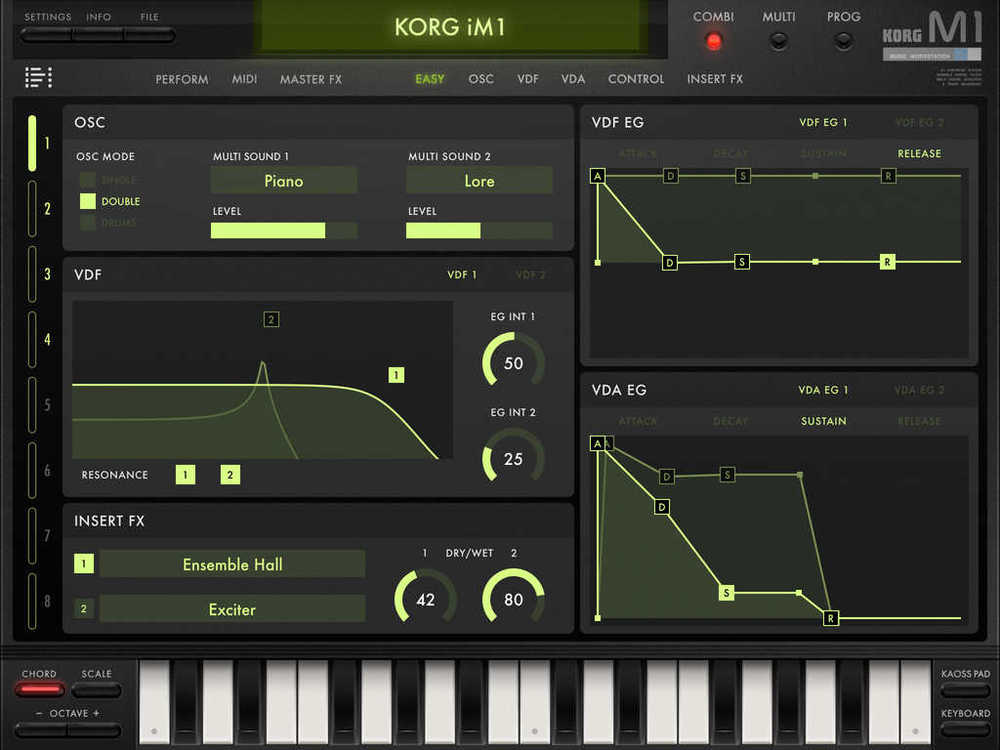Switch to the OSC tab
This screenshot has height=750, width=1000.
point(481,79)
